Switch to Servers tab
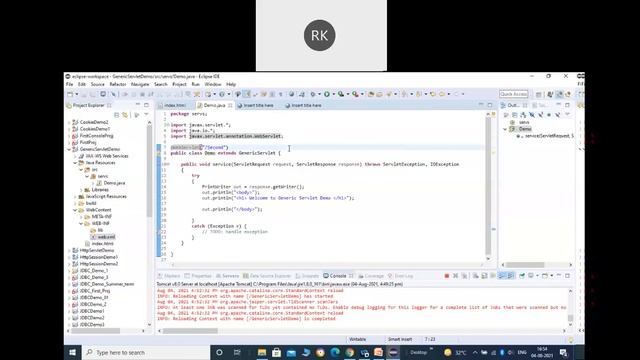The image size is (640, 360). 227,276
